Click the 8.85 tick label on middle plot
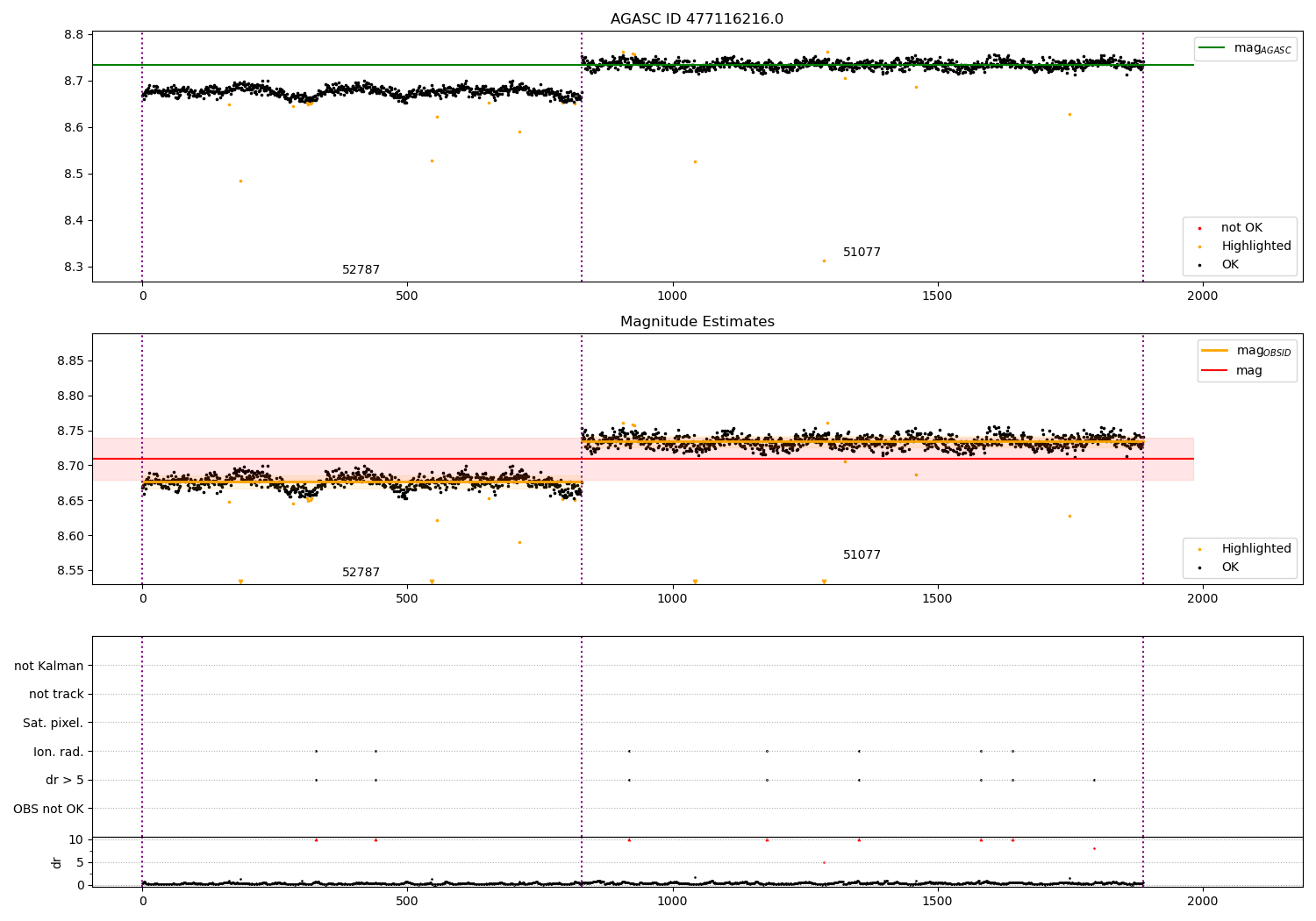 71,361
